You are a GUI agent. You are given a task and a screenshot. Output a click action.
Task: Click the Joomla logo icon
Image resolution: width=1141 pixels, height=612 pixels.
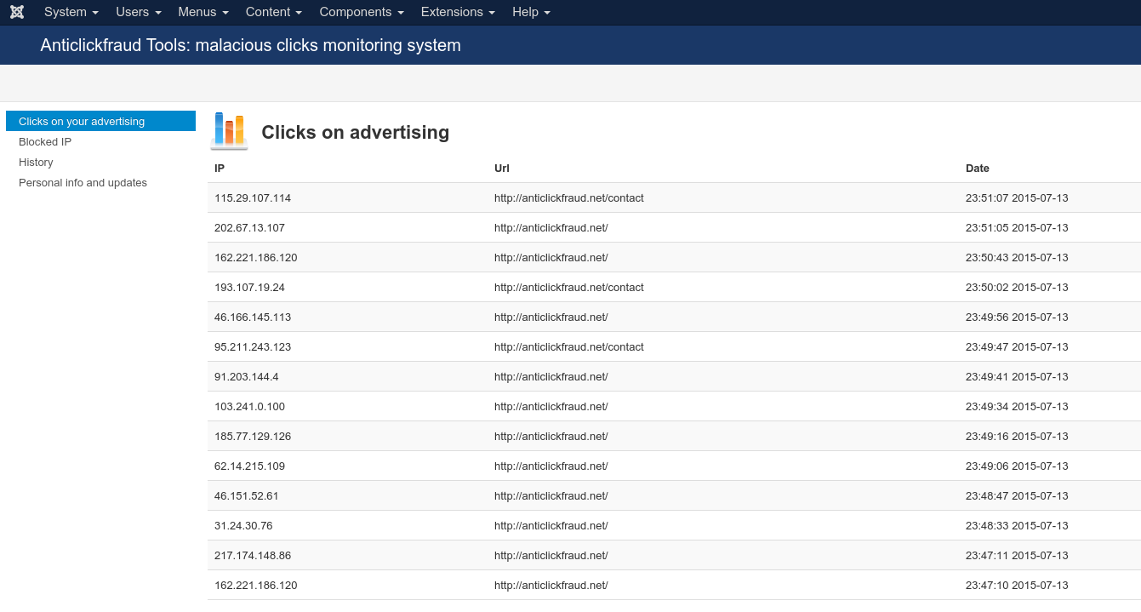coord(17,12)
